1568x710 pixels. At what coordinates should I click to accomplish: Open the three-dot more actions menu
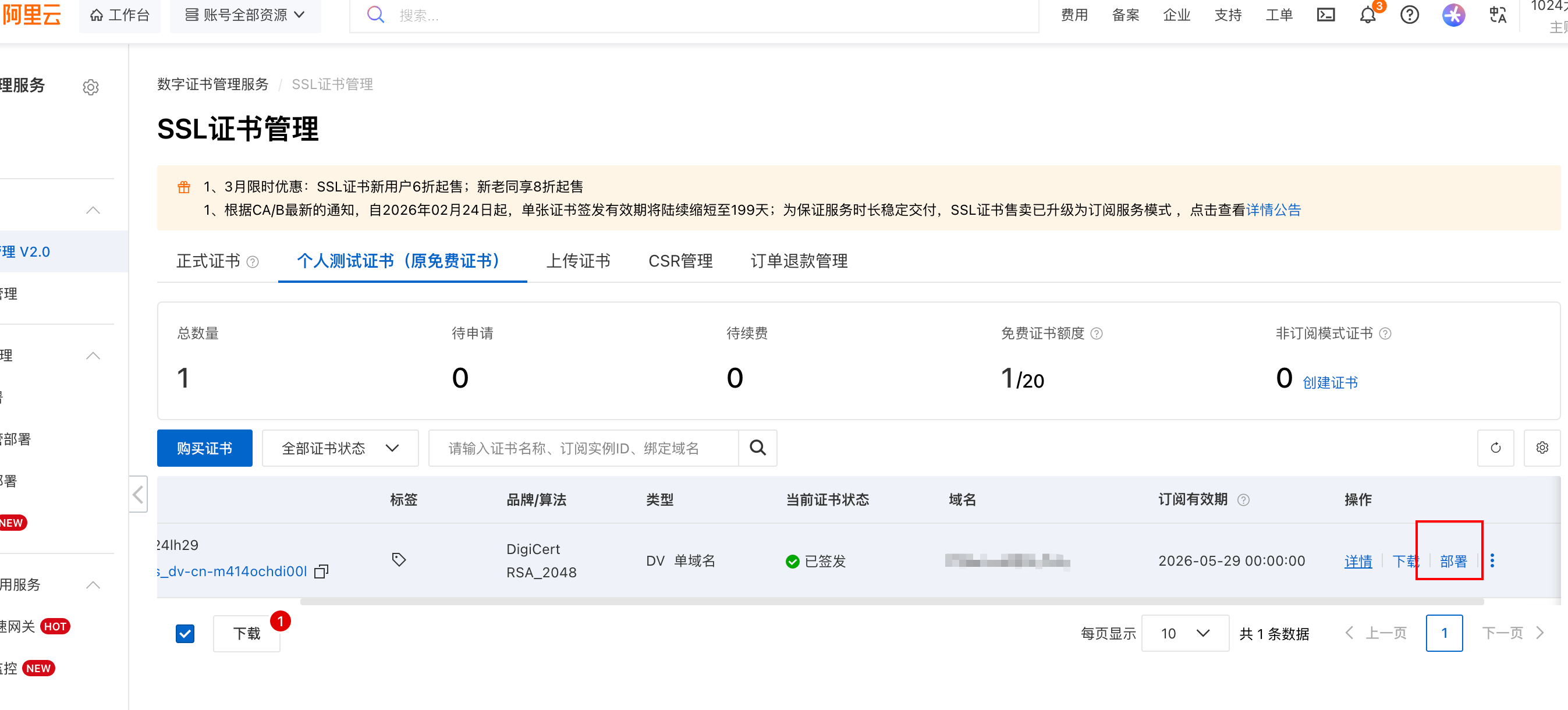point(1492,560)
